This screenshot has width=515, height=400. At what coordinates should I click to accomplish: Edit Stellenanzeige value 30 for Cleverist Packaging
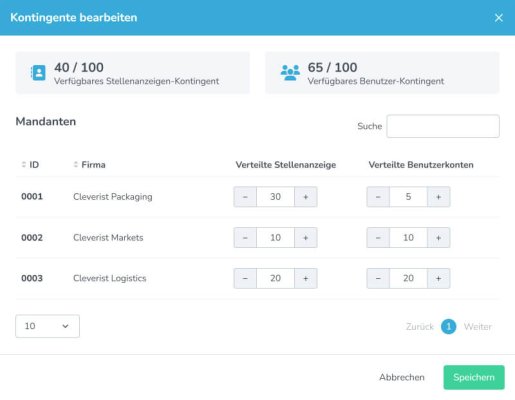pyautogui.click(x=275, y=197)
